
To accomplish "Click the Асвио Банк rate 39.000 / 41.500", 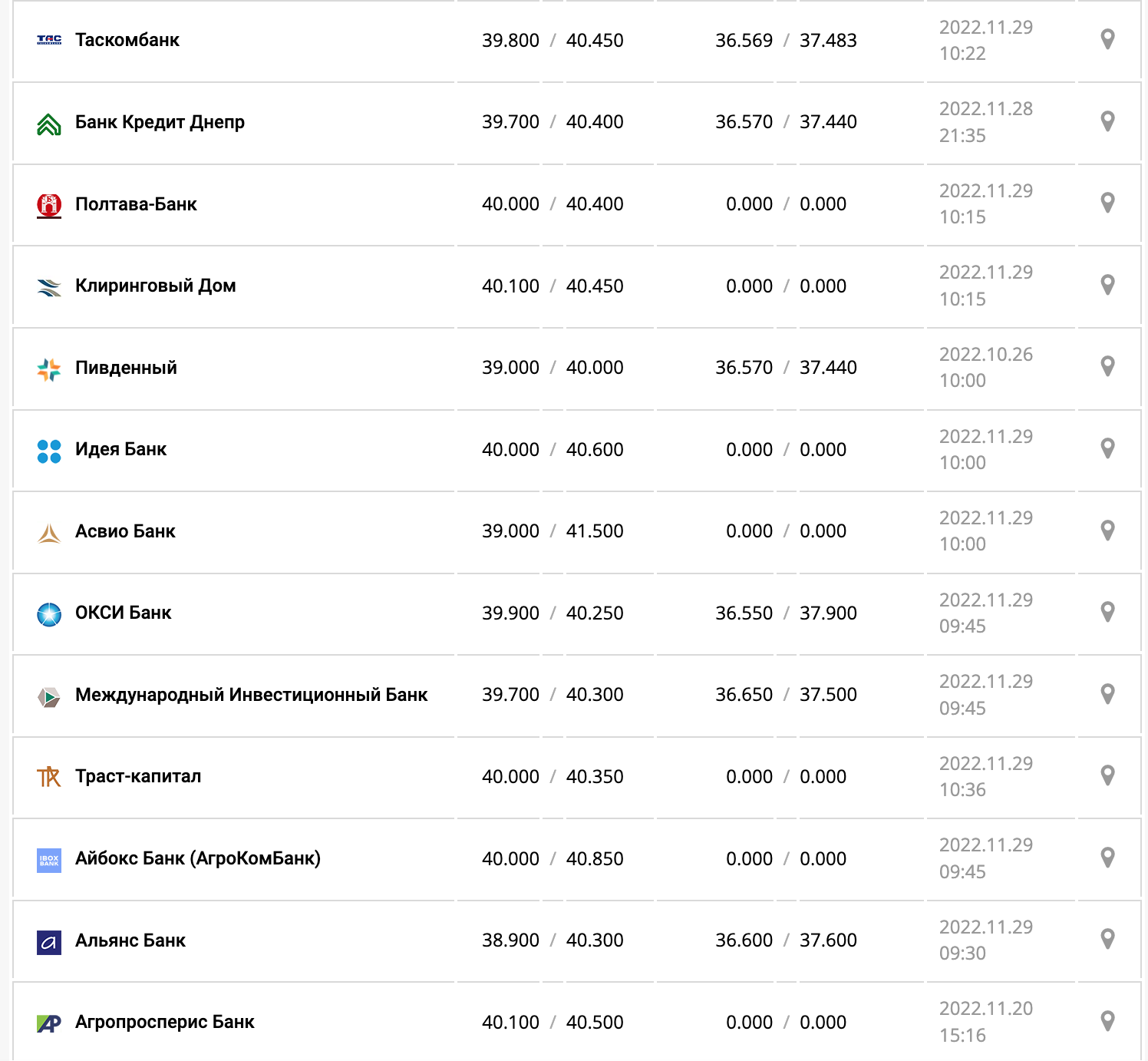I will click(x=553, y=531).
